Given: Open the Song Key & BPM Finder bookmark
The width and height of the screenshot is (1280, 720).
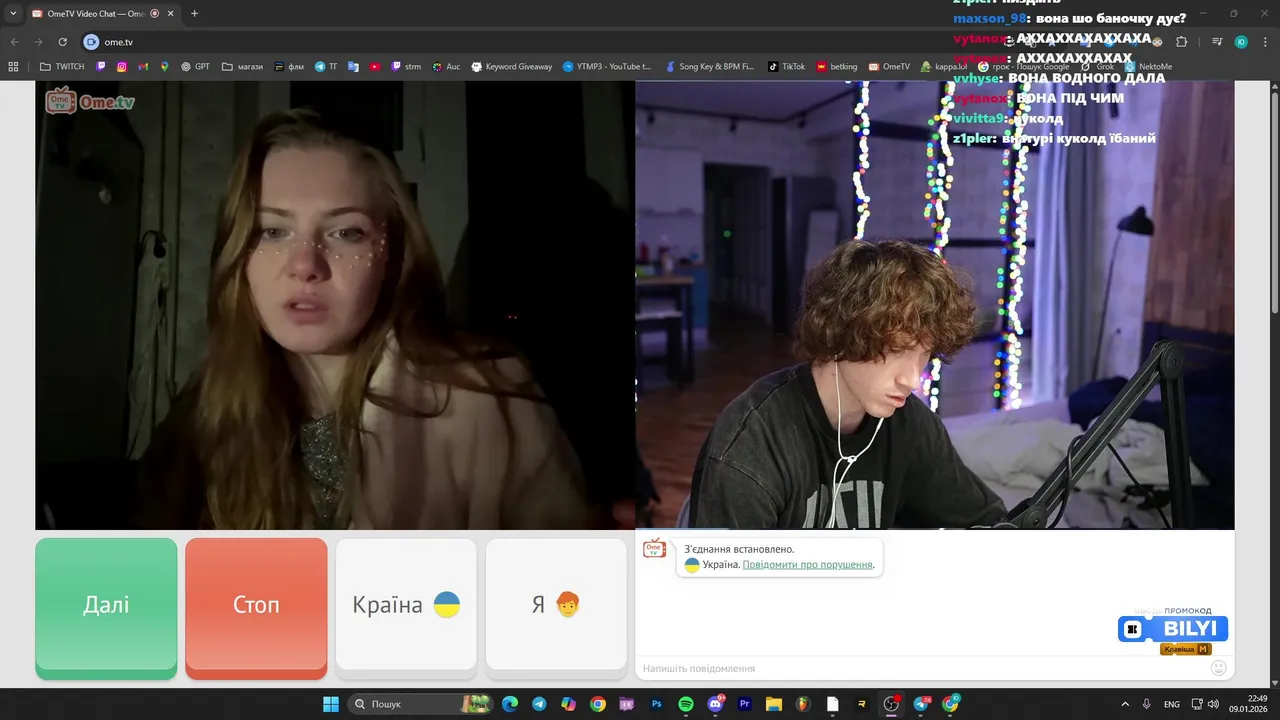Looking at the screenshot, I should (x=709, y=67).
